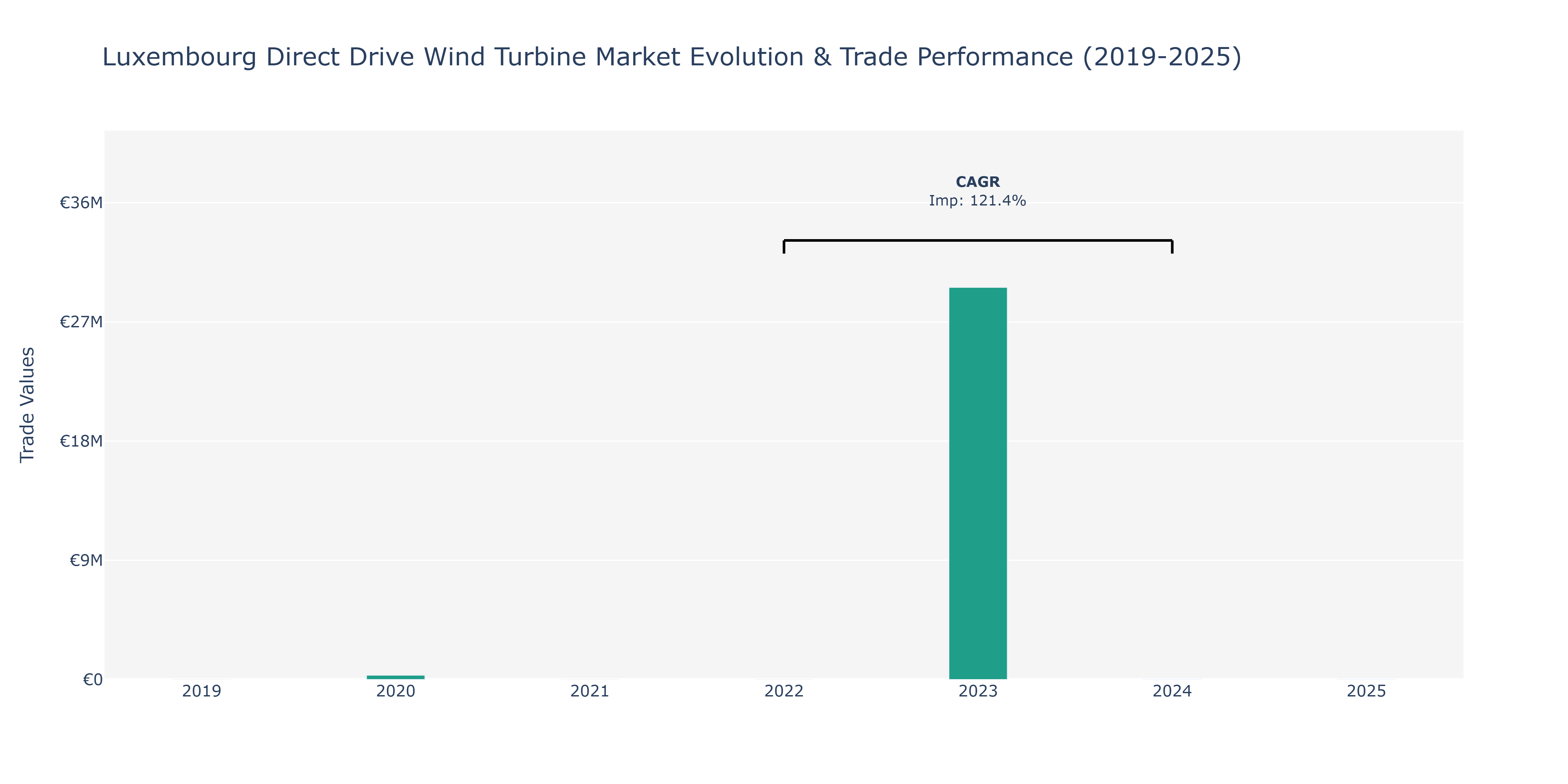Select the chart title text
Screen dimensions: 1568x784
click(x=671, y=57)
